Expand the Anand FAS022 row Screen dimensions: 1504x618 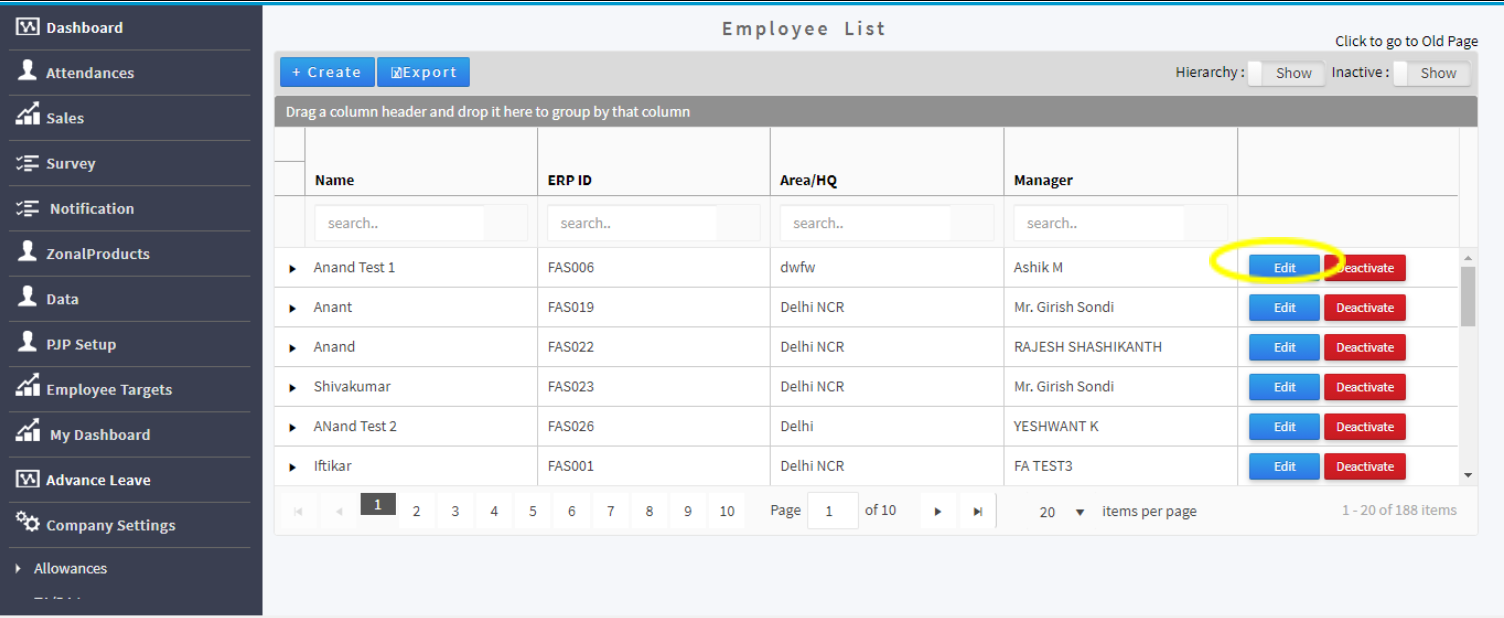point(292,348)
